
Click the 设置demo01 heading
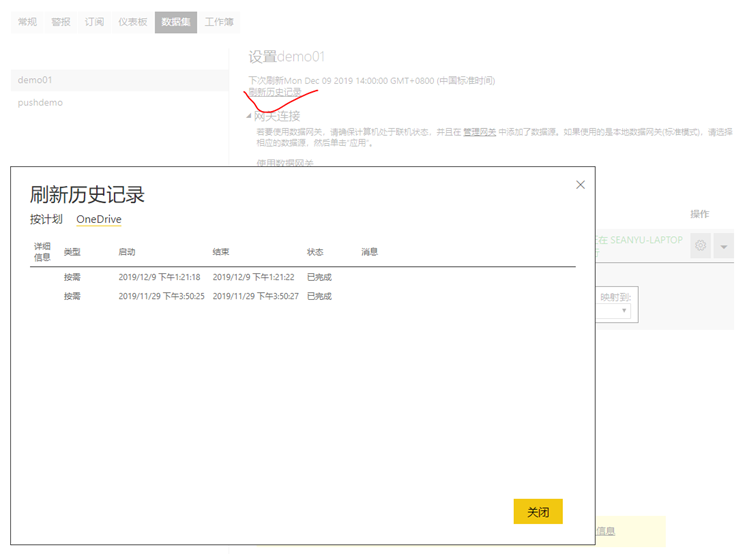(286, 57)
